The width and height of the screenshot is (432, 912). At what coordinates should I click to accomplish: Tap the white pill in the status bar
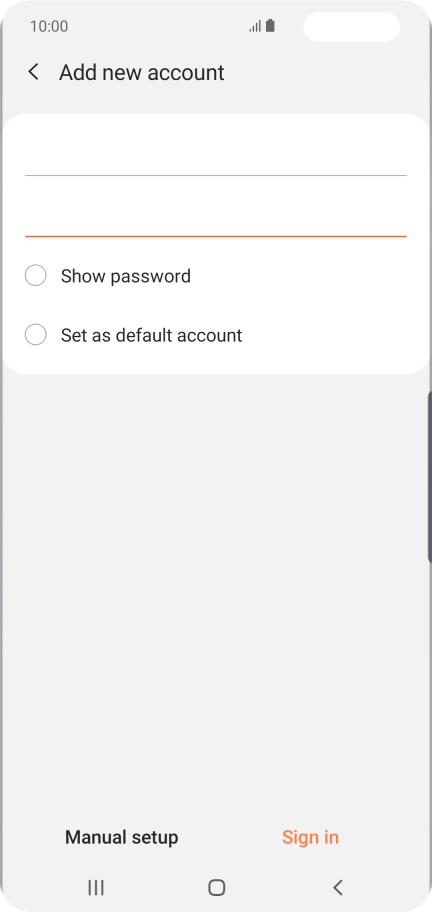[351, 27]
